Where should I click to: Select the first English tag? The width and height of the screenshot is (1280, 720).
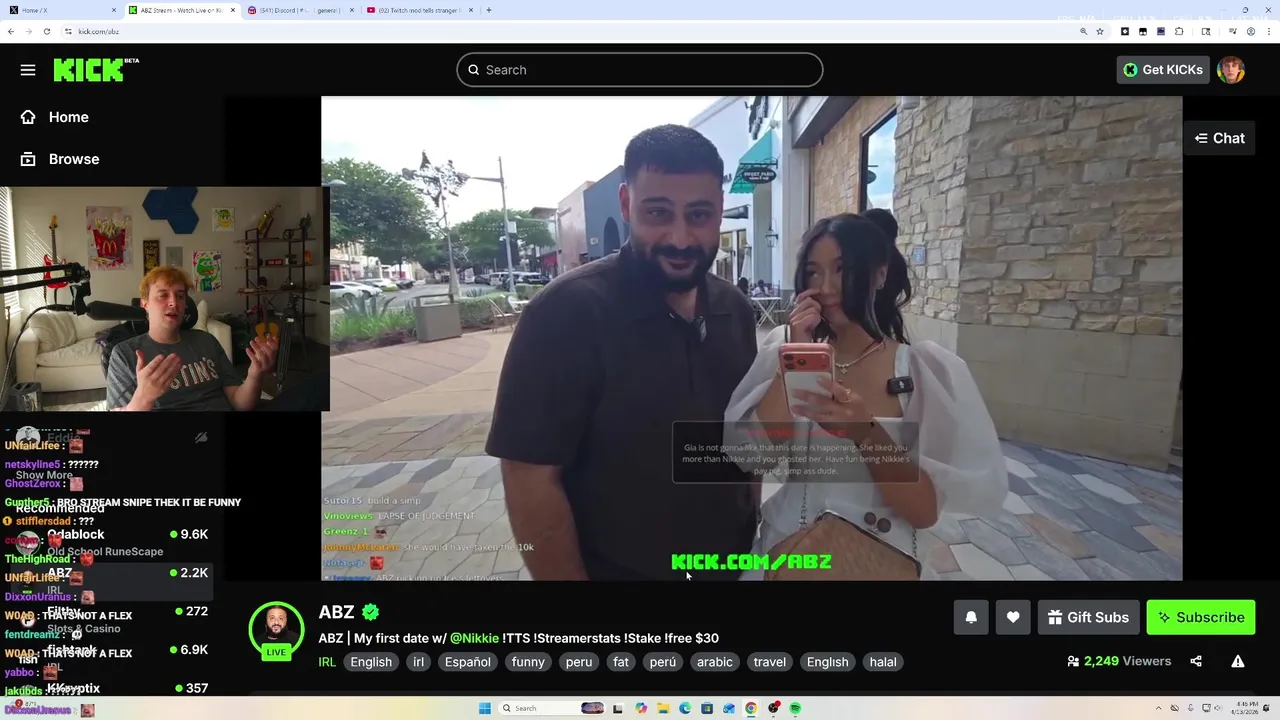click(371, 662)
